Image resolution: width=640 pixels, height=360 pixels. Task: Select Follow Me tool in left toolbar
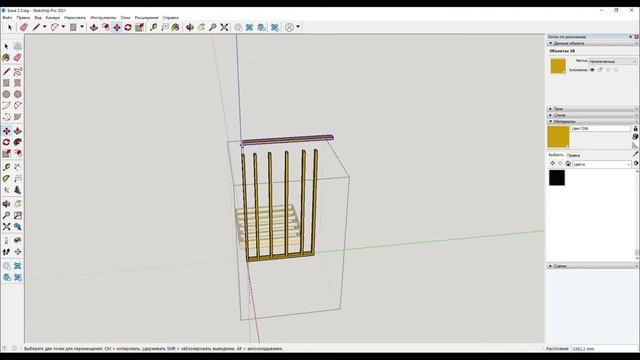tap(18, 142)
